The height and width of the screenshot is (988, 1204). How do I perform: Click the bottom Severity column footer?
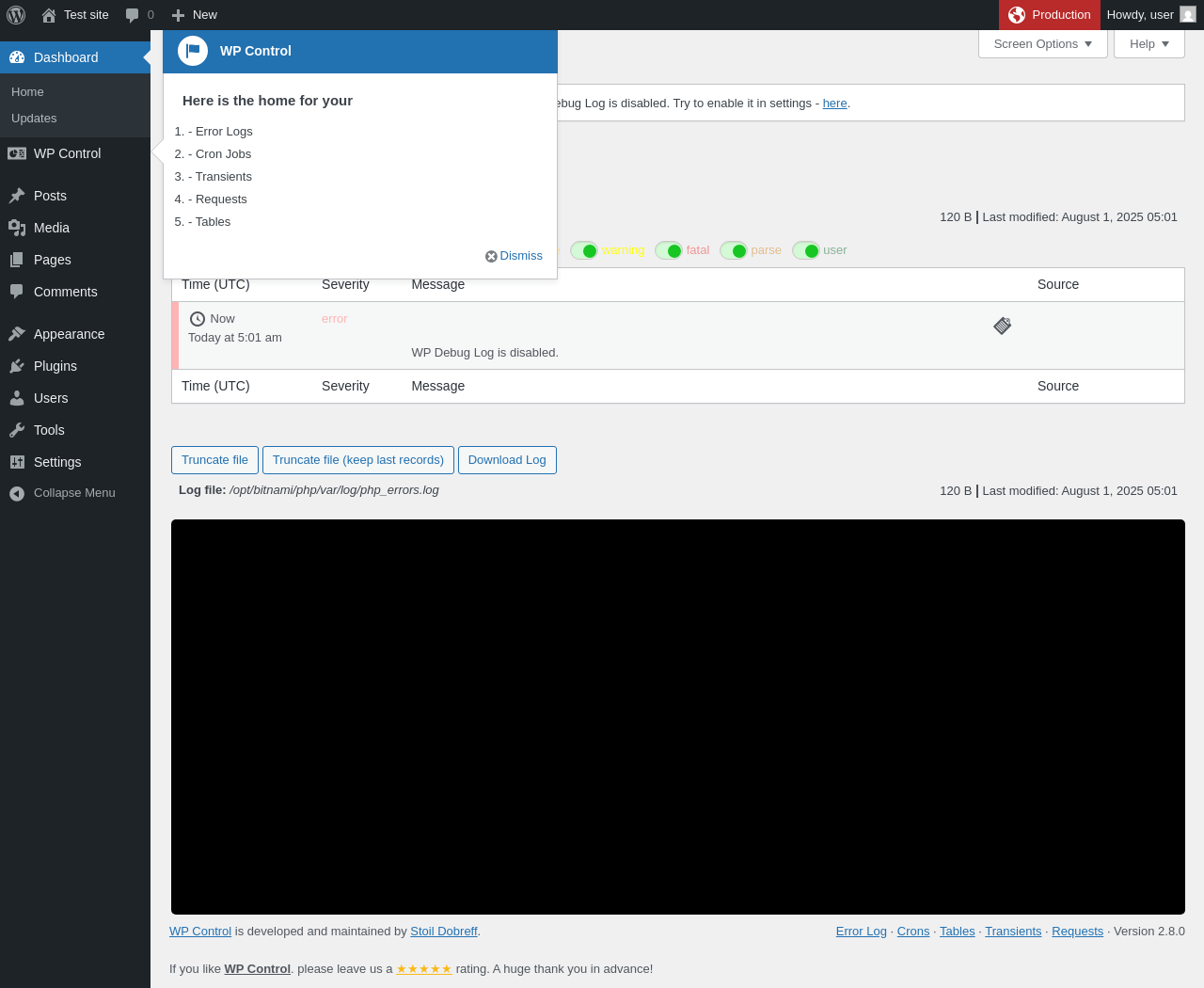point(345,386)
